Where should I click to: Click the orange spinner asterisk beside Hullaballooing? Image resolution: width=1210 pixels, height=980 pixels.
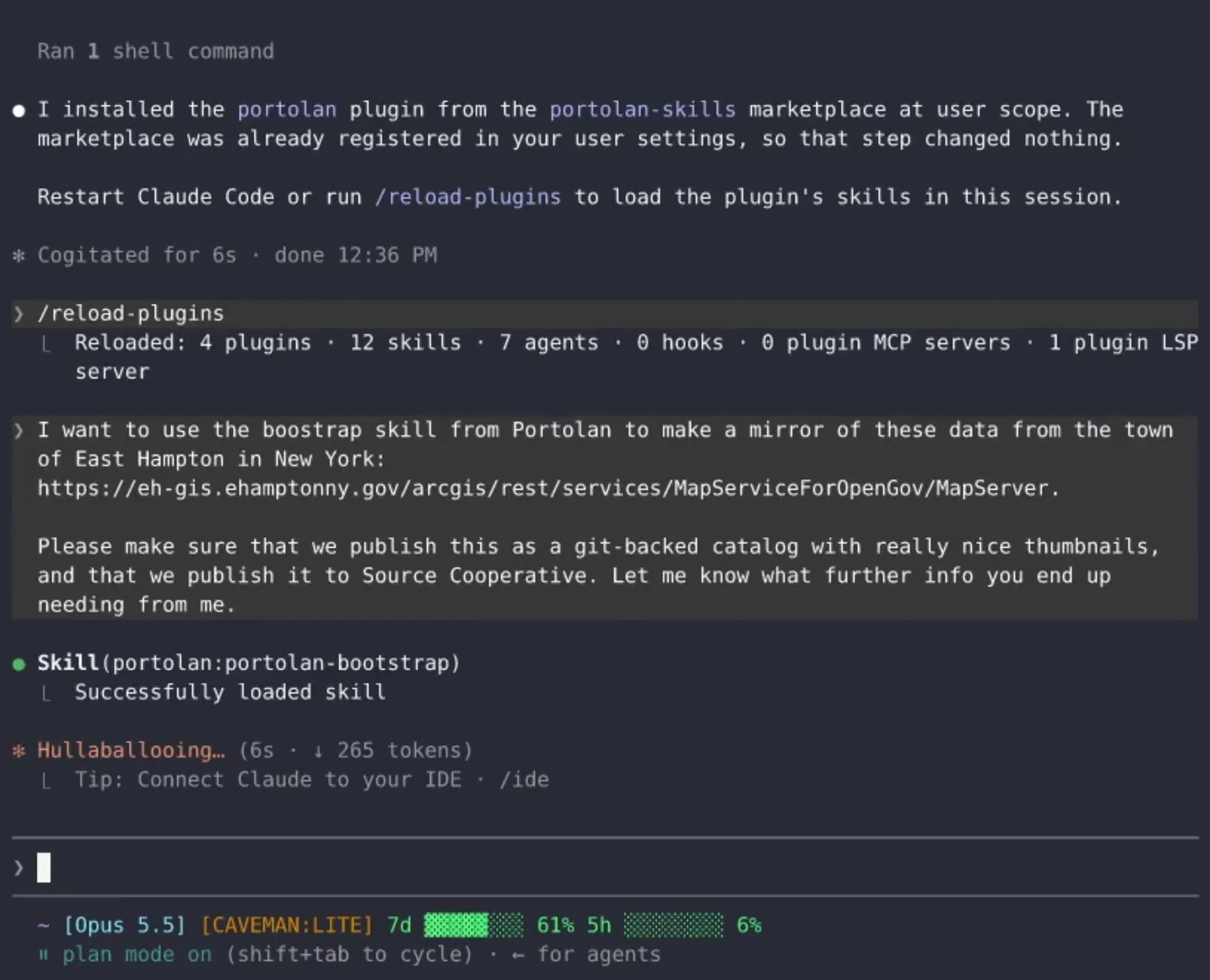19,751
